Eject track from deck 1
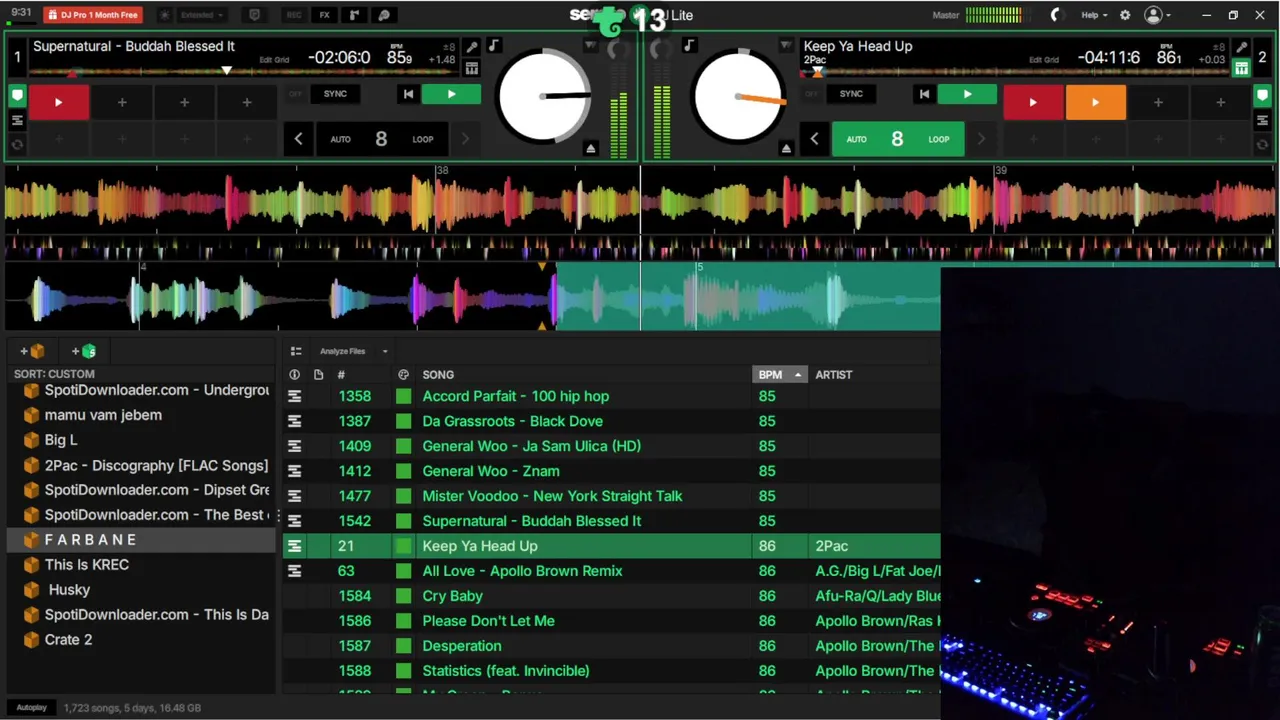The image size is (1280, 720). tap(590, 149)
